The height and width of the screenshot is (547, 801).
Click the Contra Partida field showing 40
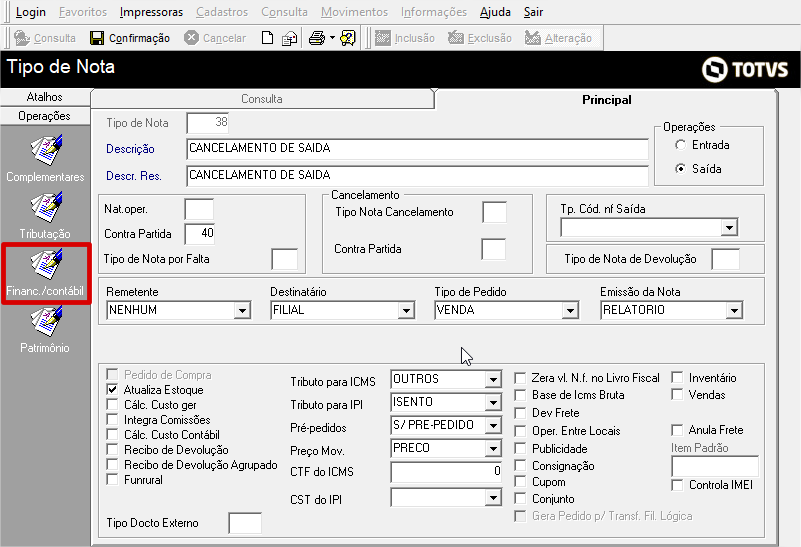200,234
